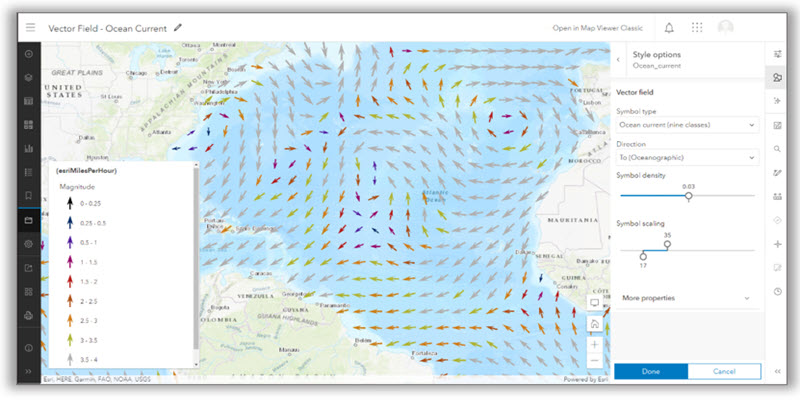Open the hamburger main menu
This screenshot has height=400, width=800.
pos(31,28)
